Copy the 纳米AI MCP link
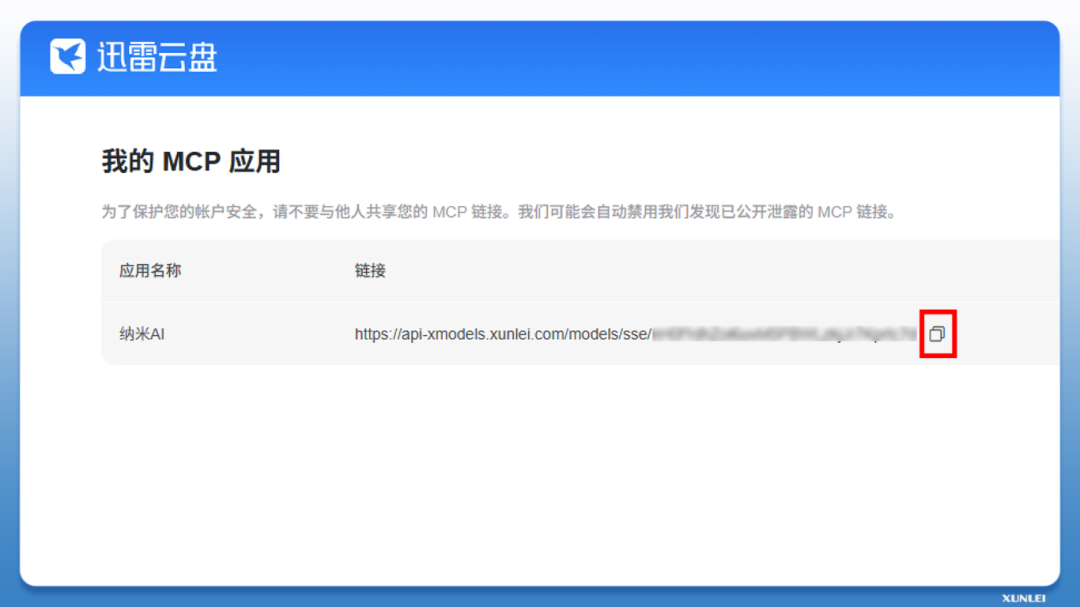Viewport: 1080px width, 607px height. click(x=937, y=334)
